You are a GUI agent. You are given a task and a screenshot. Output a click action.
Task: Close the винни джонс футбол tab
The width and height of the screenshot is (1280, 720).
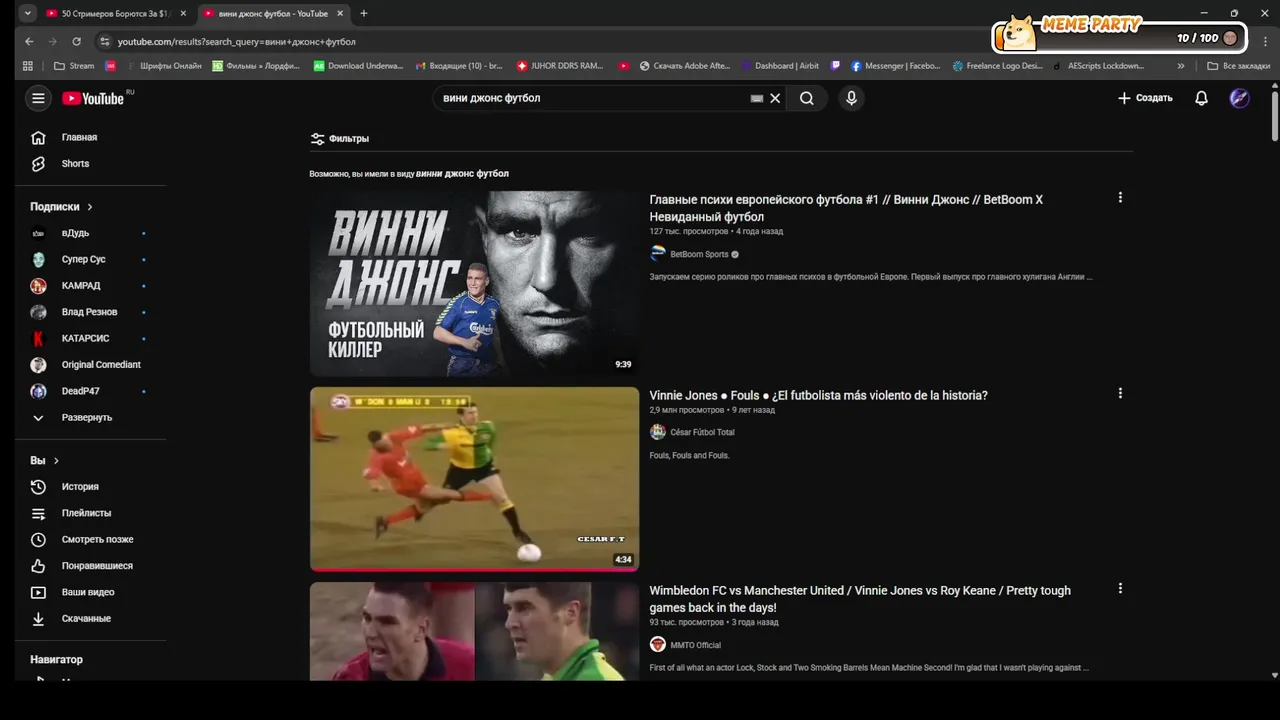point(340,14)
